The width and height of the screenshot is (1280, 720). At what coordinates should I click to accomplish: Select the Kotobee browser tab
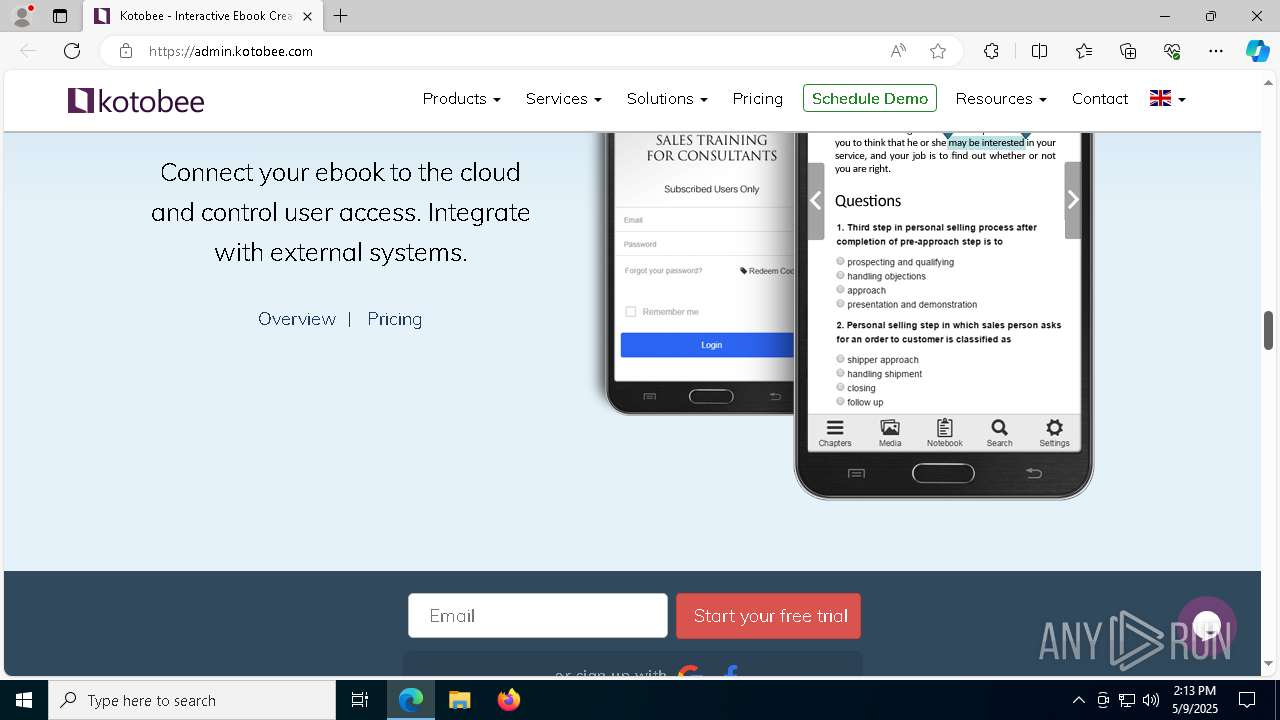(203, 16)
